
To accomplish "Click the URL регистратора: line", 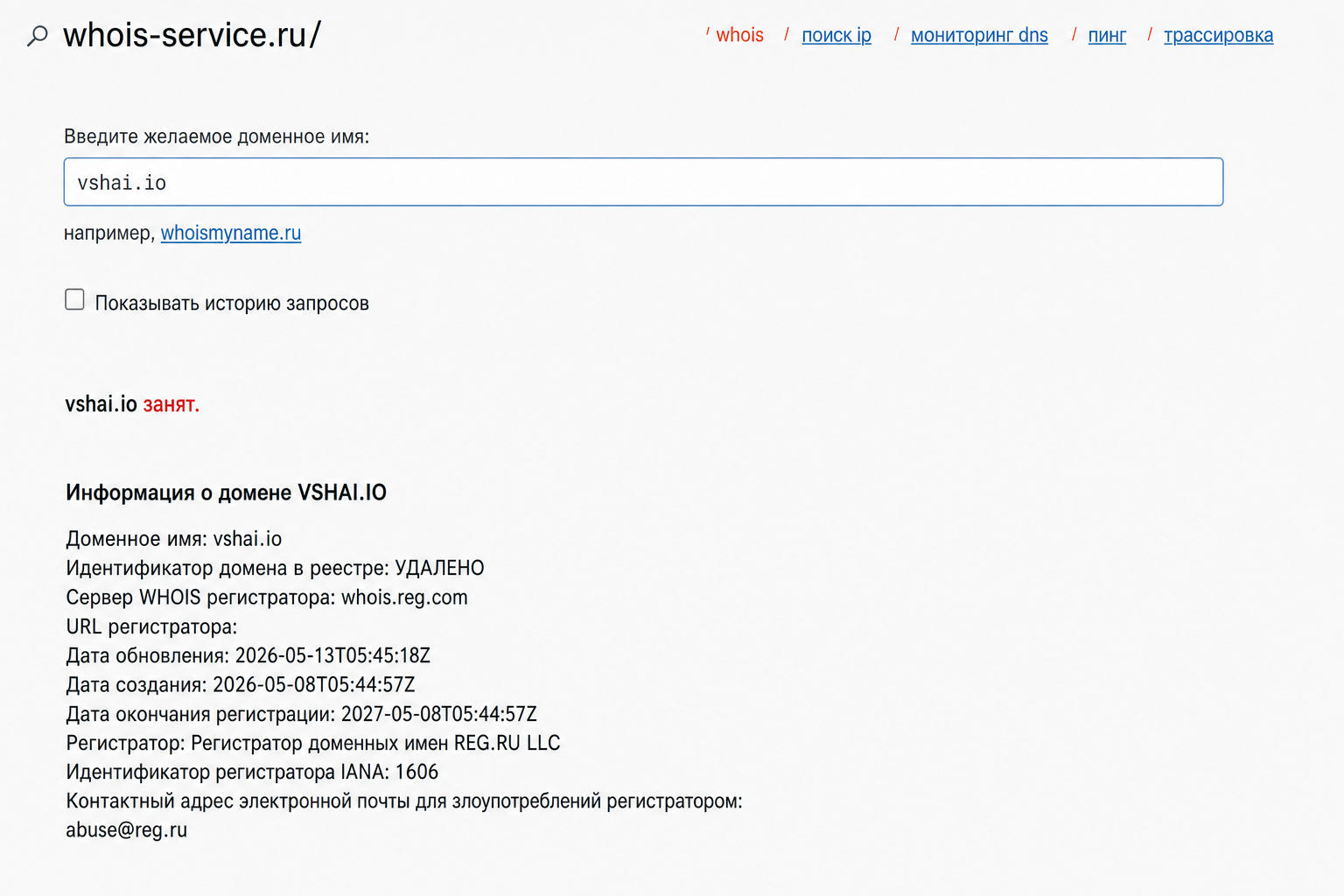I will click(151, 626).
